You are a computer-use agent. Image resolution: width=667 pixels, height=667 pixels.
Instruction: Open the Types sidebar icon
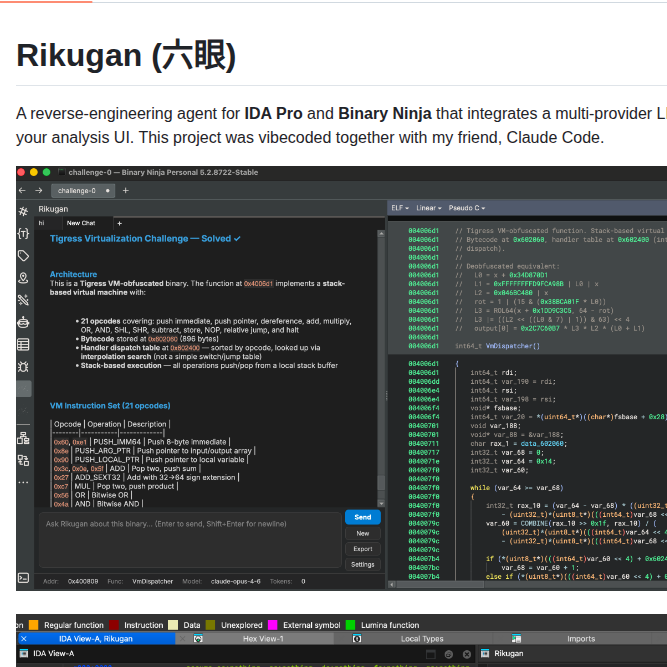pos(23,233)
